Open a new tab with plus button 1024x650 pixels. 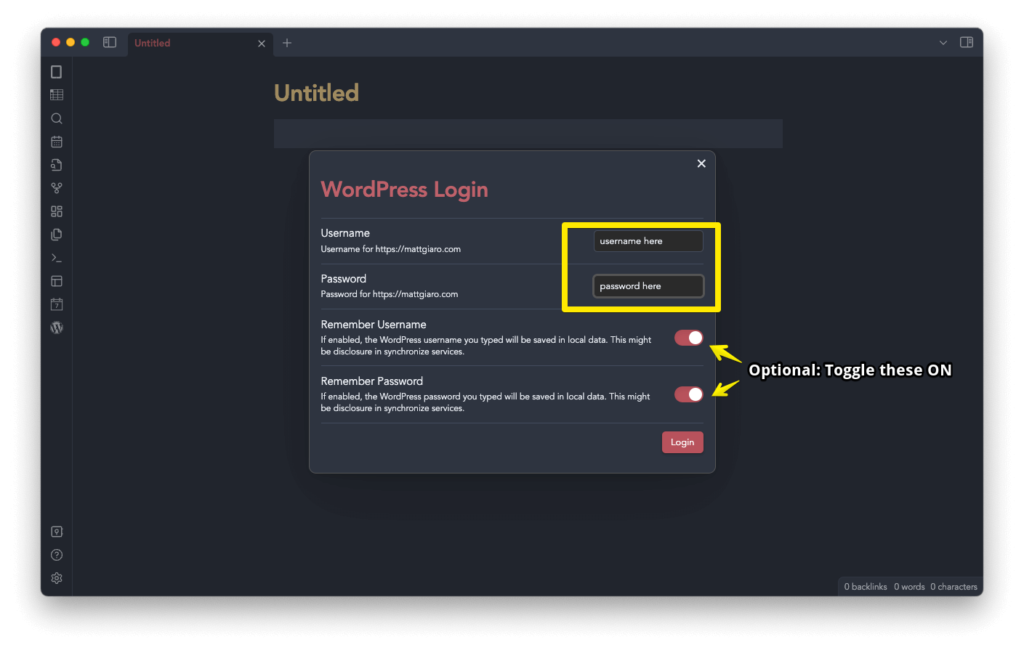coord(287,43)
